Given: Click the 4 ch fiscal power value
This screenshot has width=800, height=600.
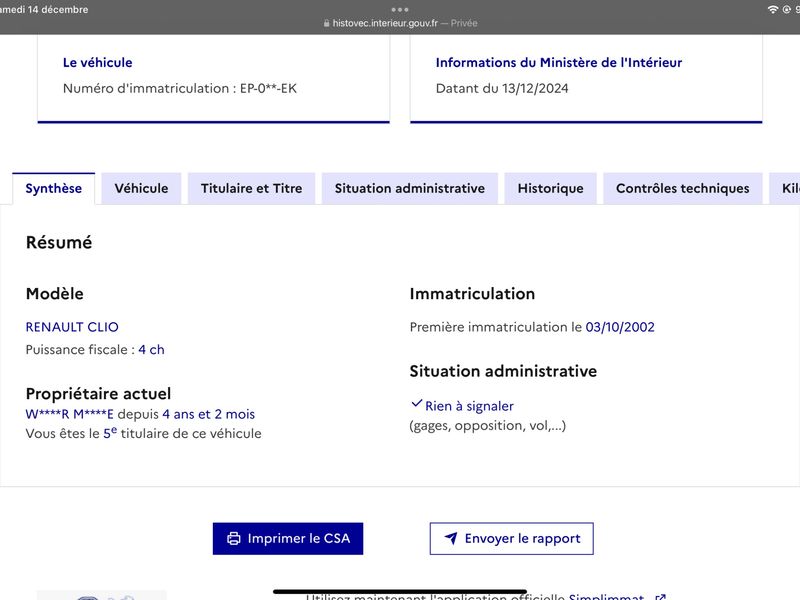Looking at the screenshot, I should pos(152,349).
